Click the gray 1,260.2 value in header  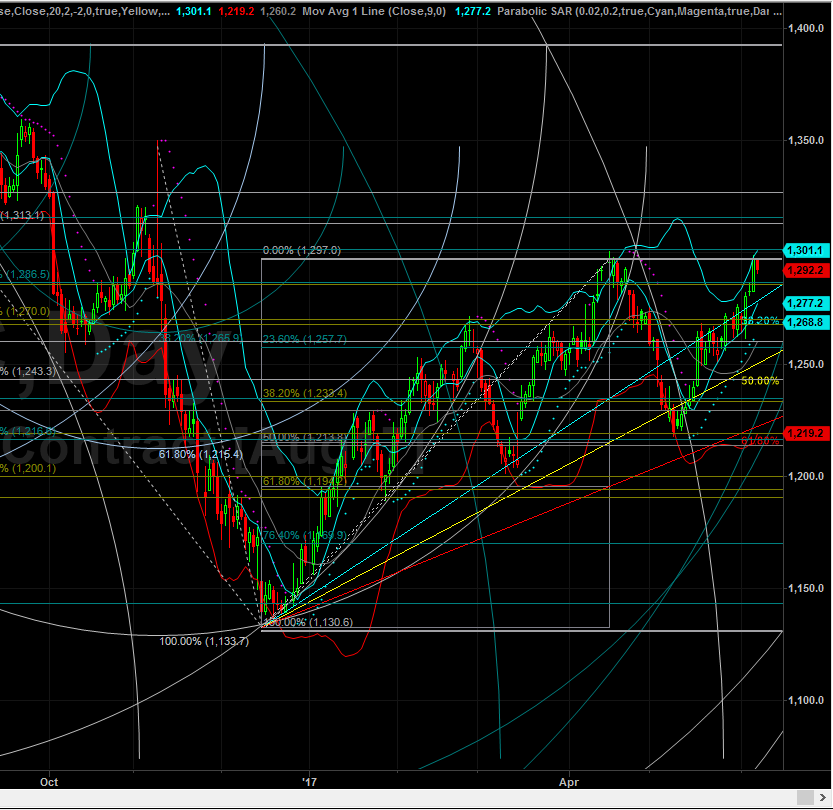point(278,11)
